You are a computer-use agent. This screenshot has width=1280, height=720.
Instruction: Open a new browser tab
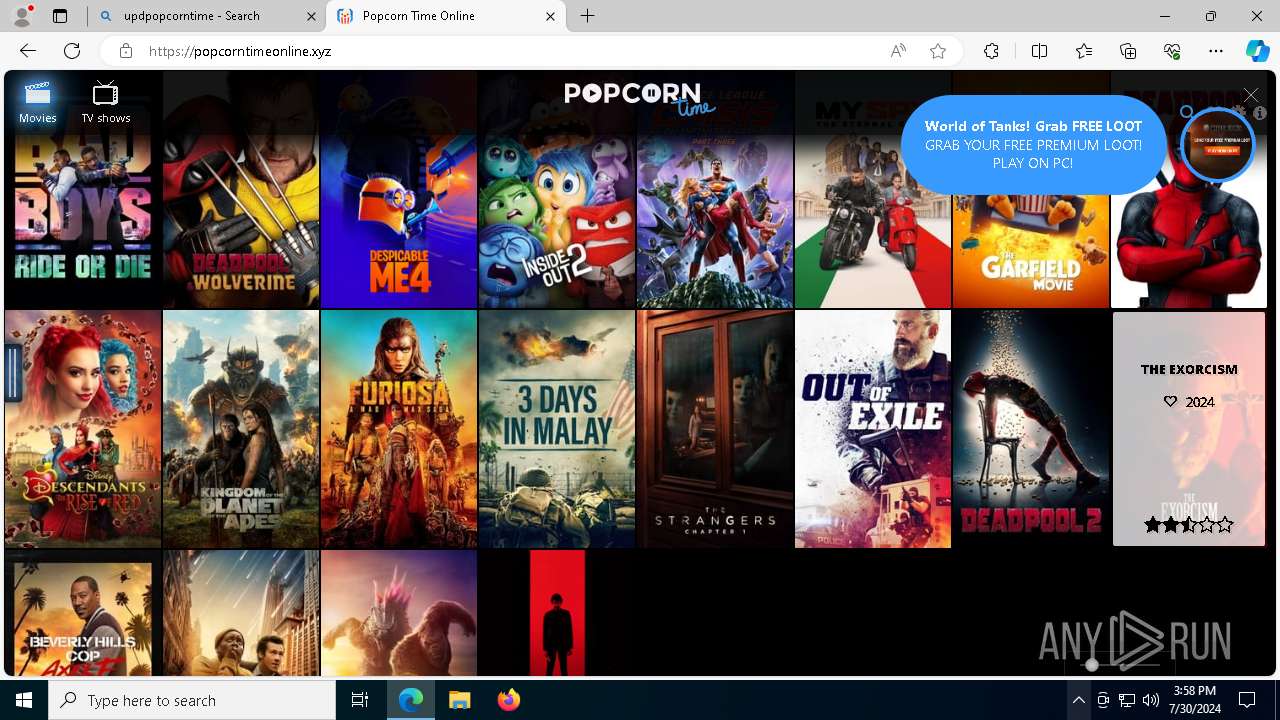click(x=588, y=16)
